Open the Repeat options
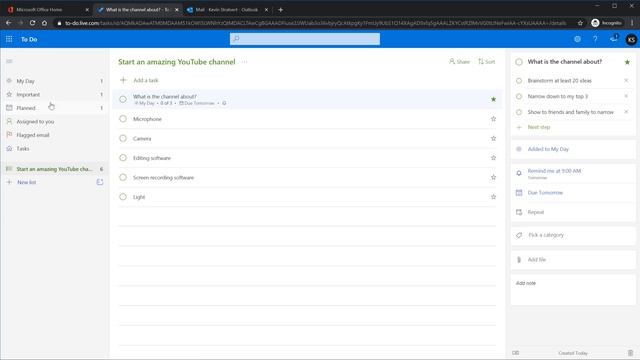 [573, 212]
